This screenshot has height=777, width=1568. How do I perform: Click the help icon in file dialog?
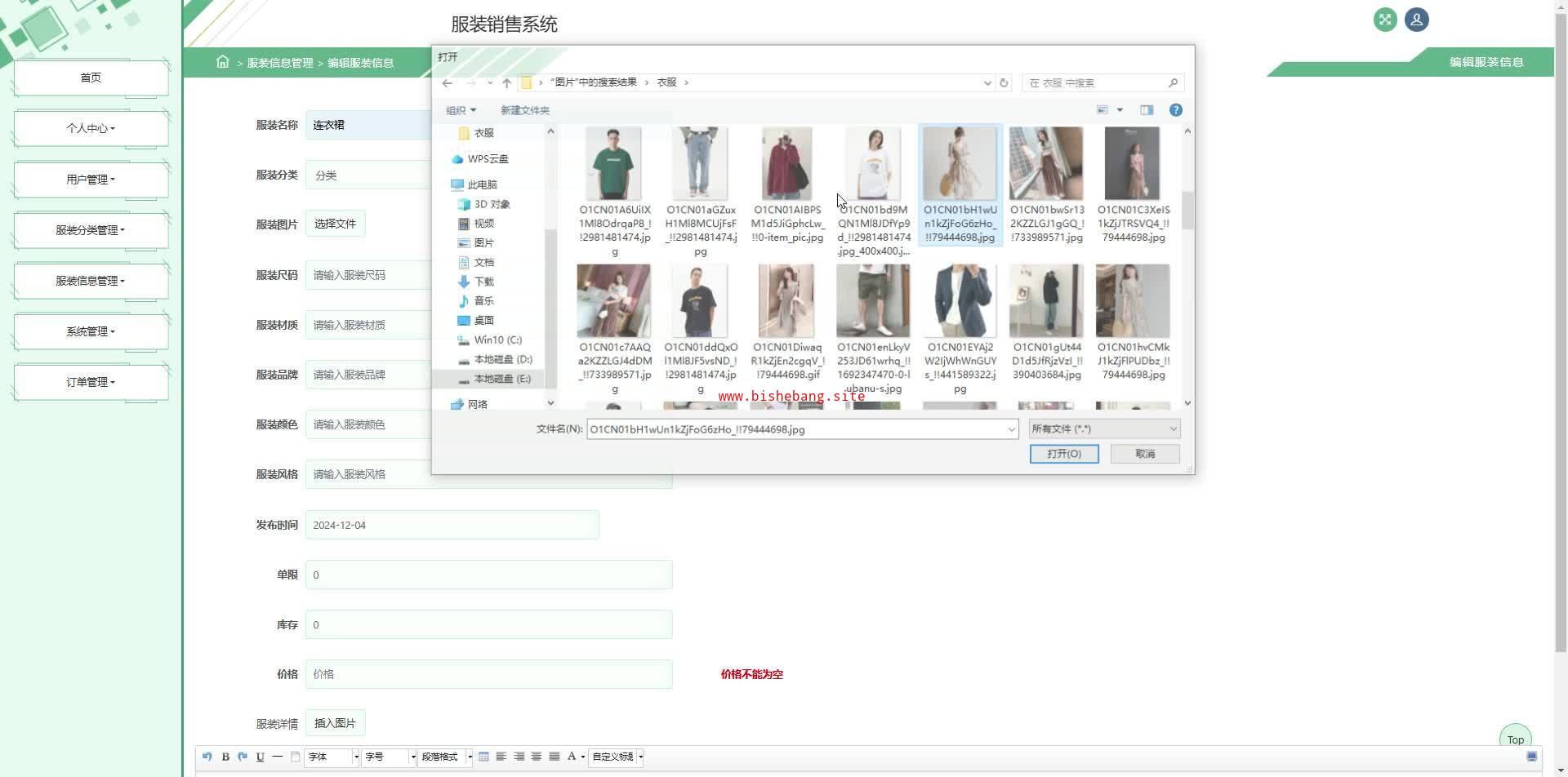[1175, 110]
